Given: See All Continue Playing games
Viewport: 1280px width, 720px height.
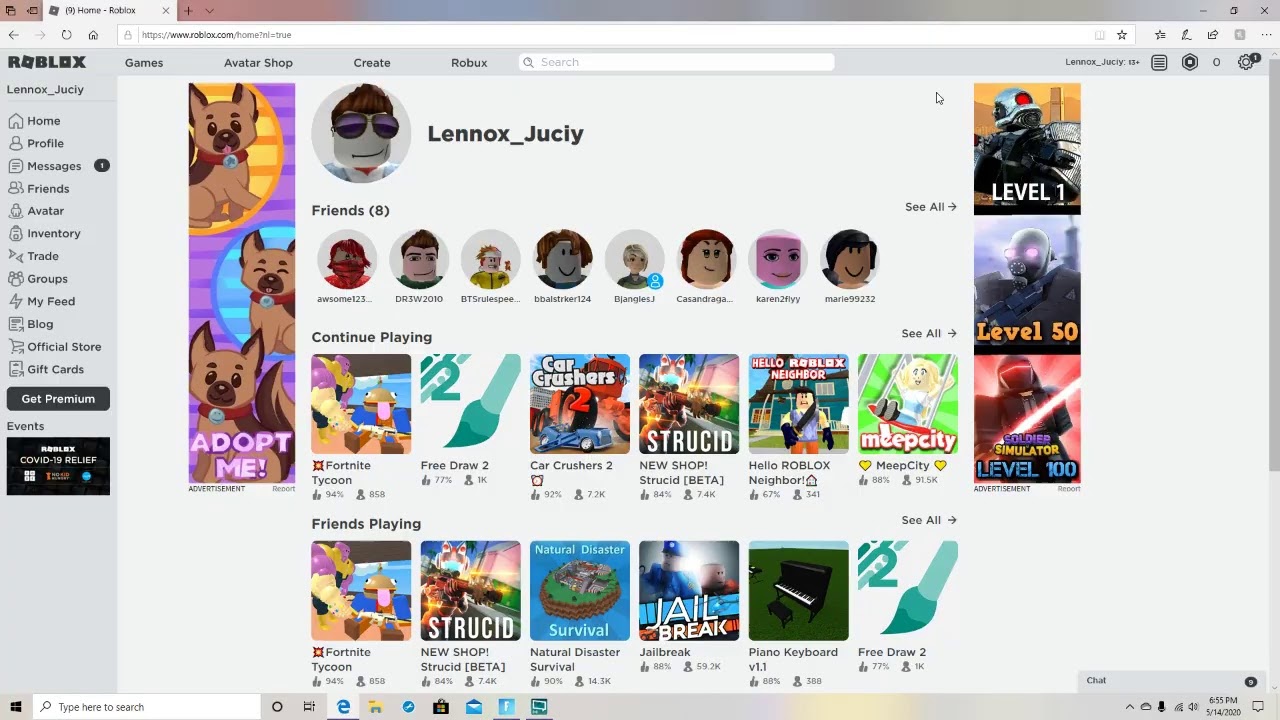Looking at the screenshot, I should (929, 334).
